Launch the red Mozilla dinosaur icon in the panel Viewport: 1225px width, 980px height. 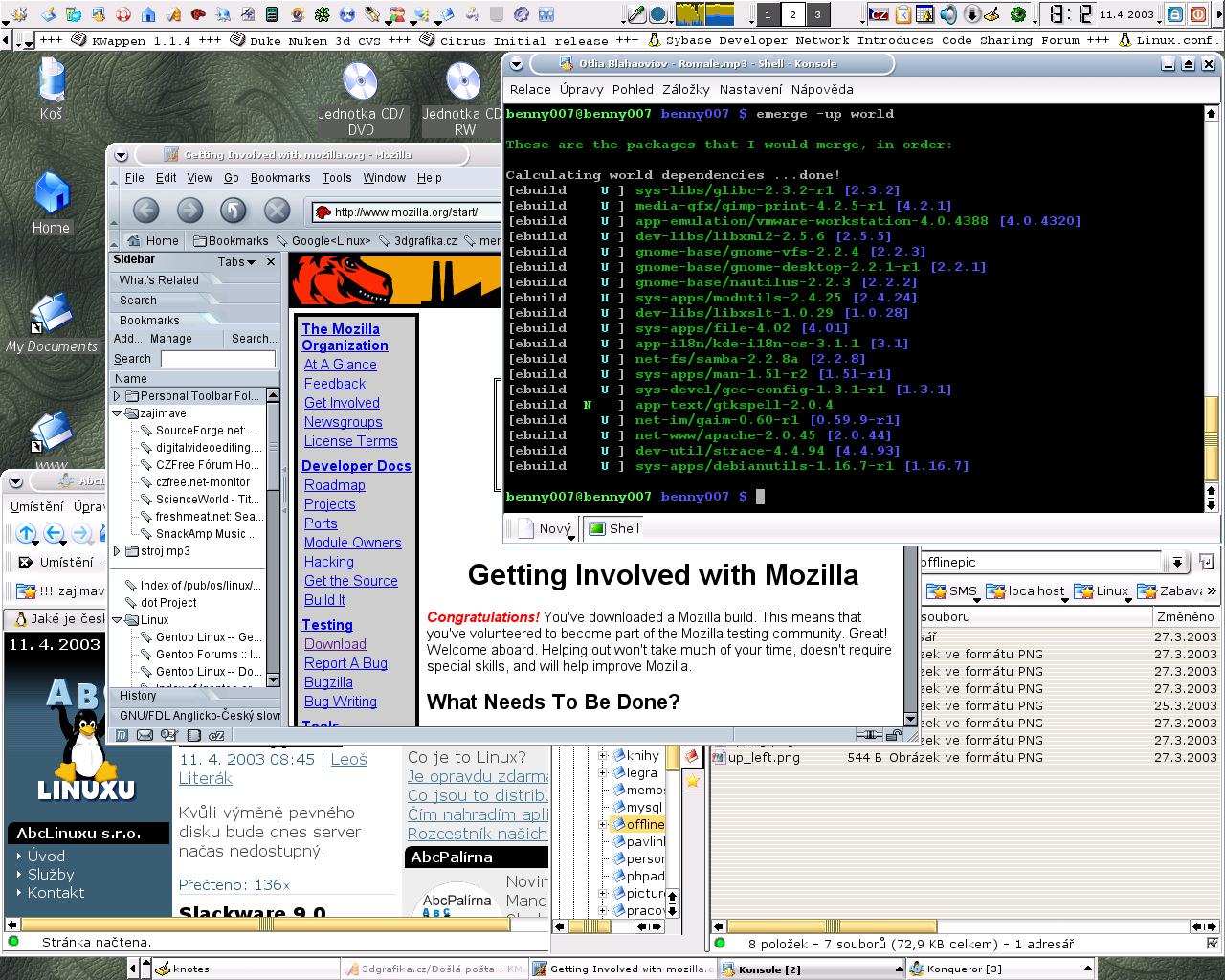tap(198, 14)
